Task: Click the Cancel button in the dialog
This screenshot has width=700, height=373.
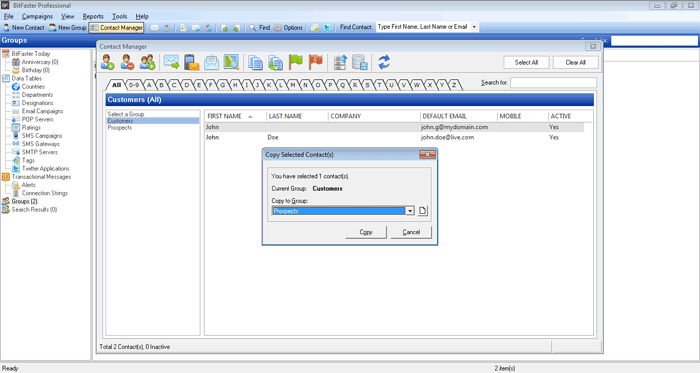Action: (x=411, y=232)
